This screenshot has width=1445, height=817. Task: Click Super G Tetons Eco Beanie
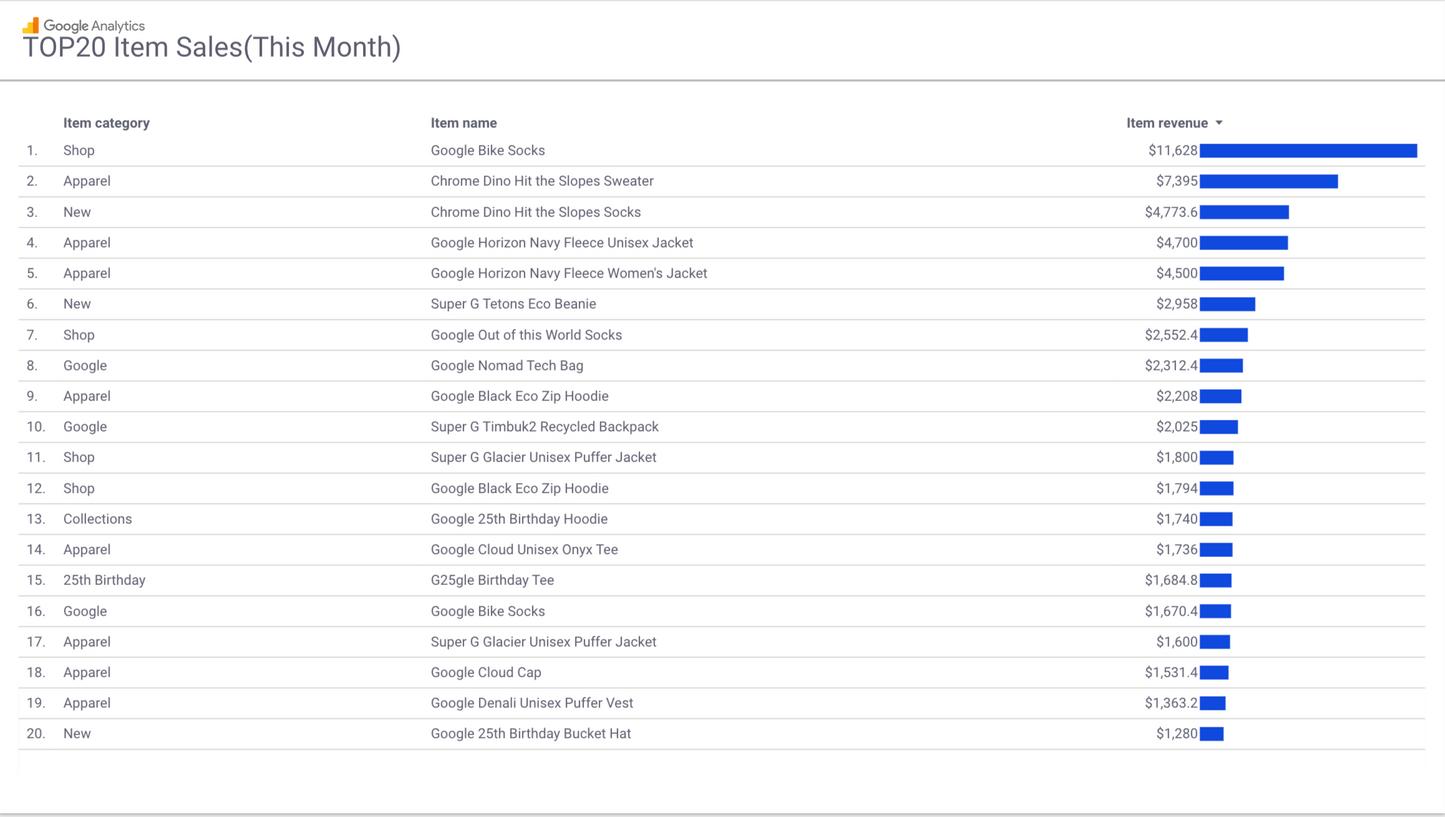click(x=513, y=304)
